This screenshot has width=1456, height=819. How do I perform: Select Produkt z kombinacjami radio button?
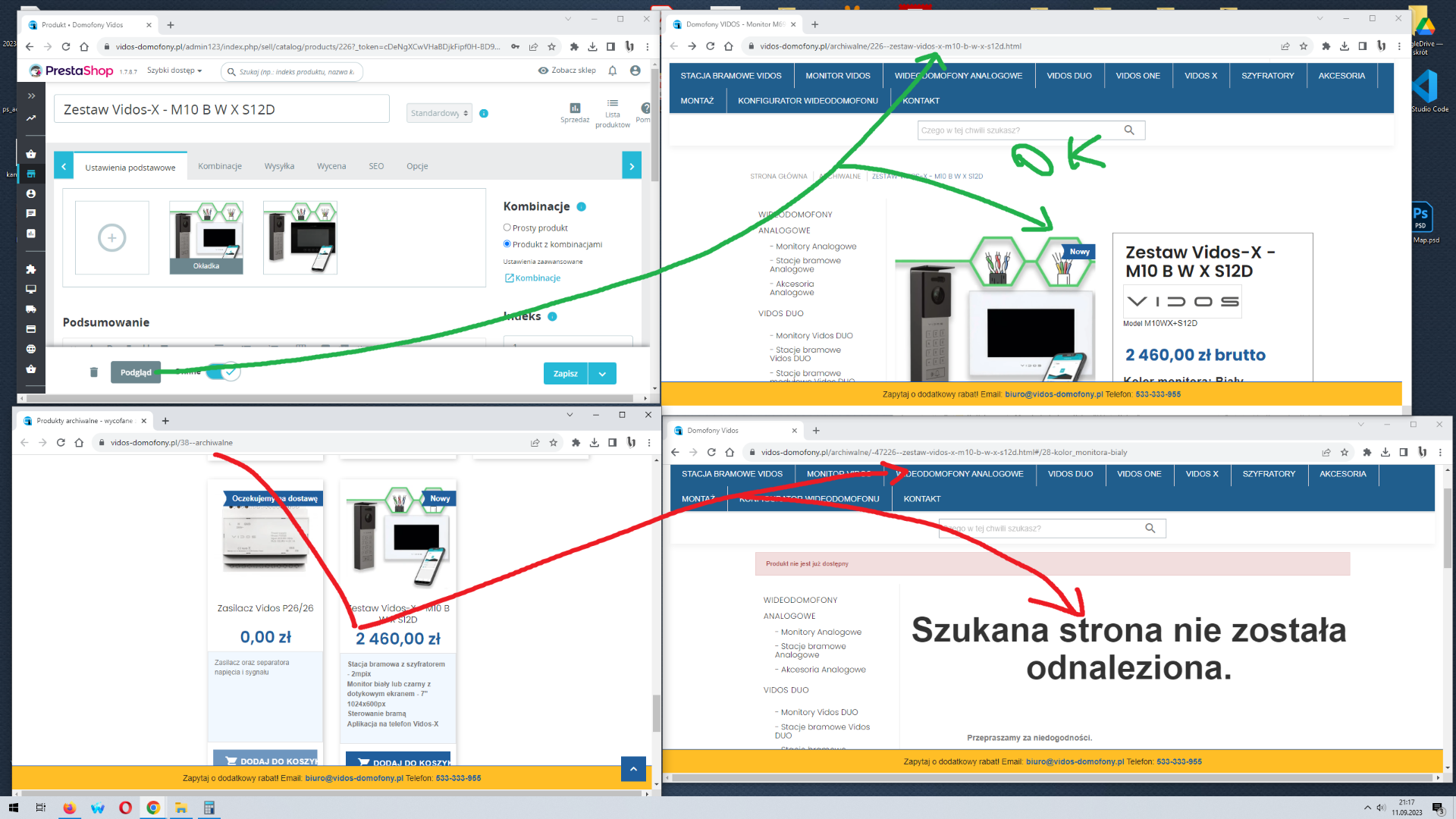tap(507, 244)
